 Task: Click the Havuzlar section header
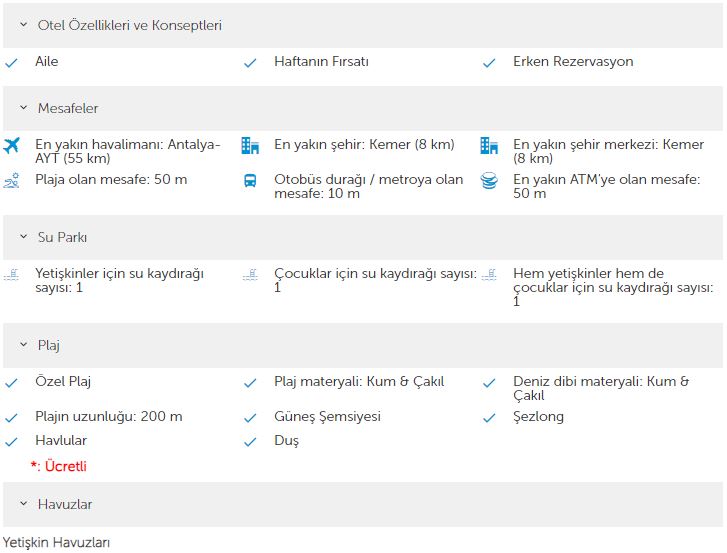coord(363,504)
